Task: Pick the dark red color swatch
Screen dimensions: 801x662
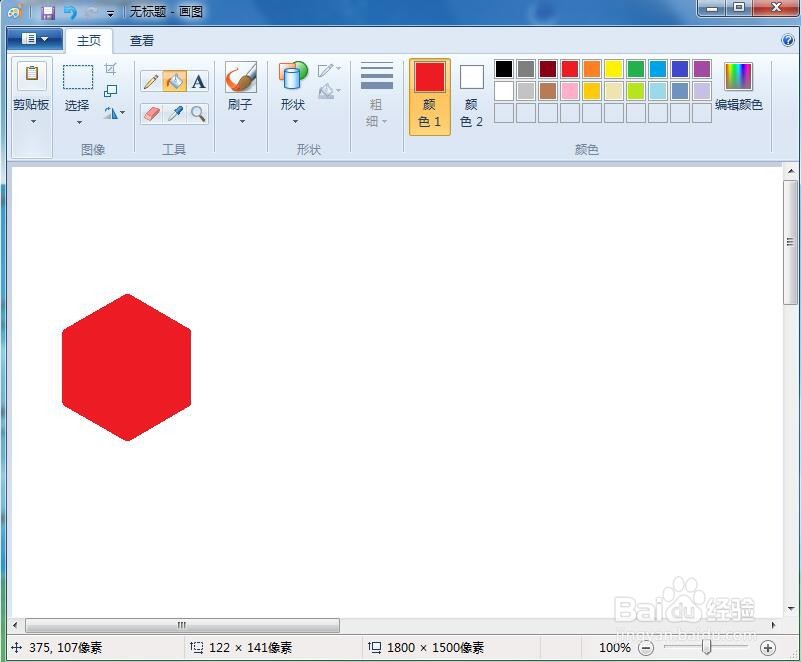Action: tap(548, 69)
